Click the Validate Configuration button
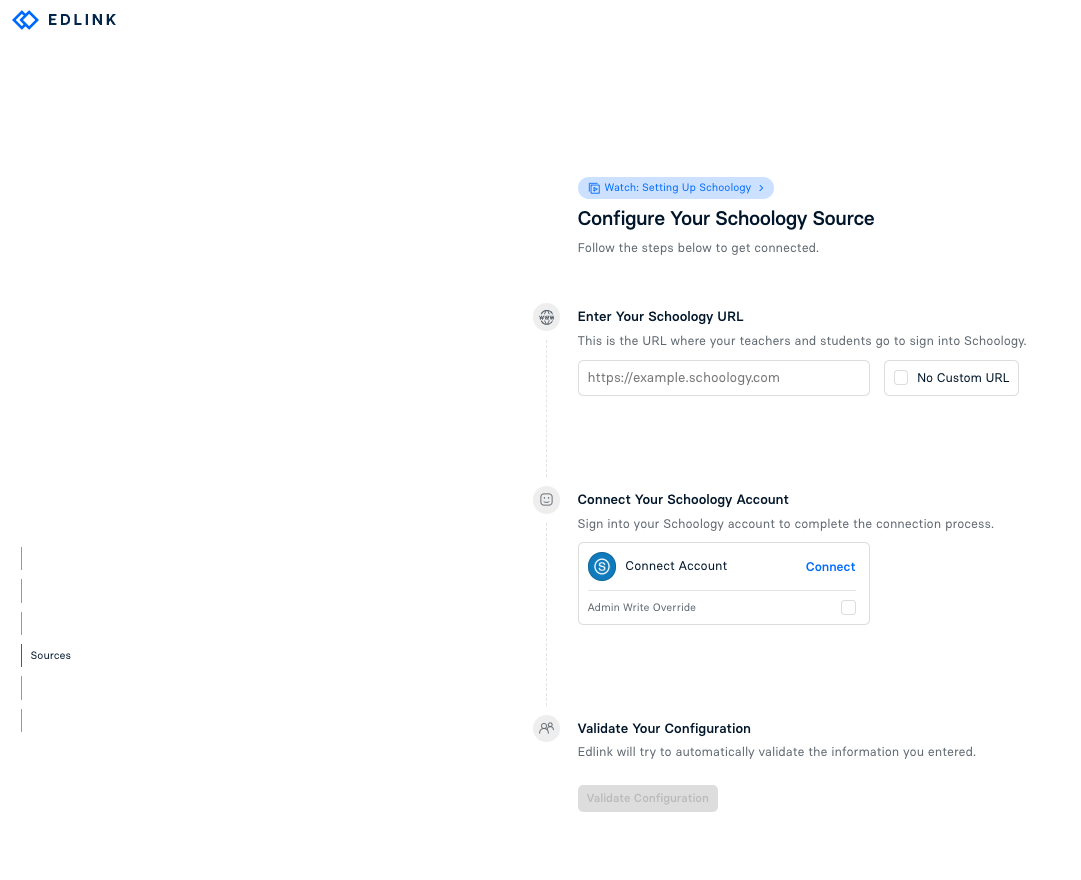Viewport: 1081px width, 880px height. pyautogui.click(x=647, y=798)
